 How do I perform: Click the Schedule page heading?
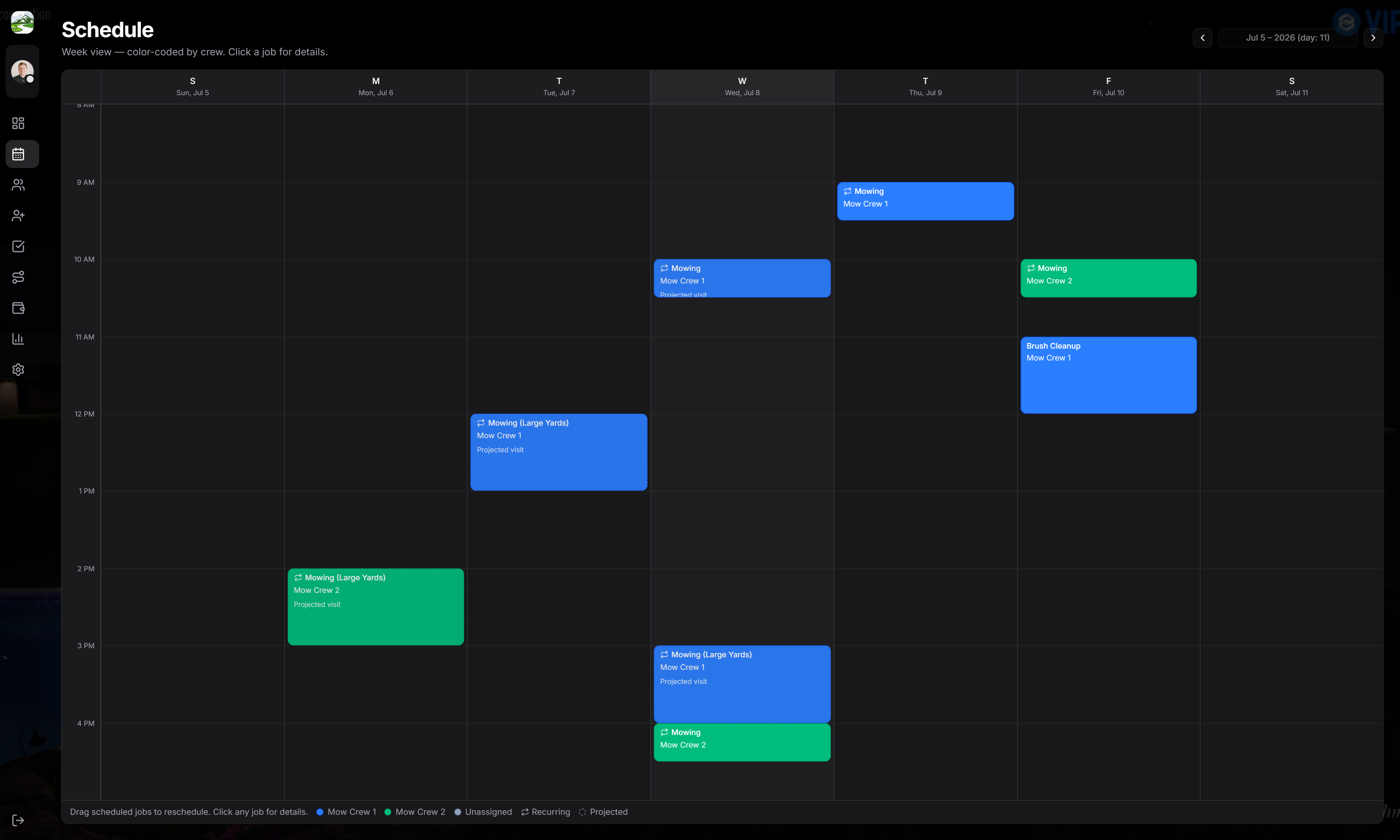click(x=107, y=29)
